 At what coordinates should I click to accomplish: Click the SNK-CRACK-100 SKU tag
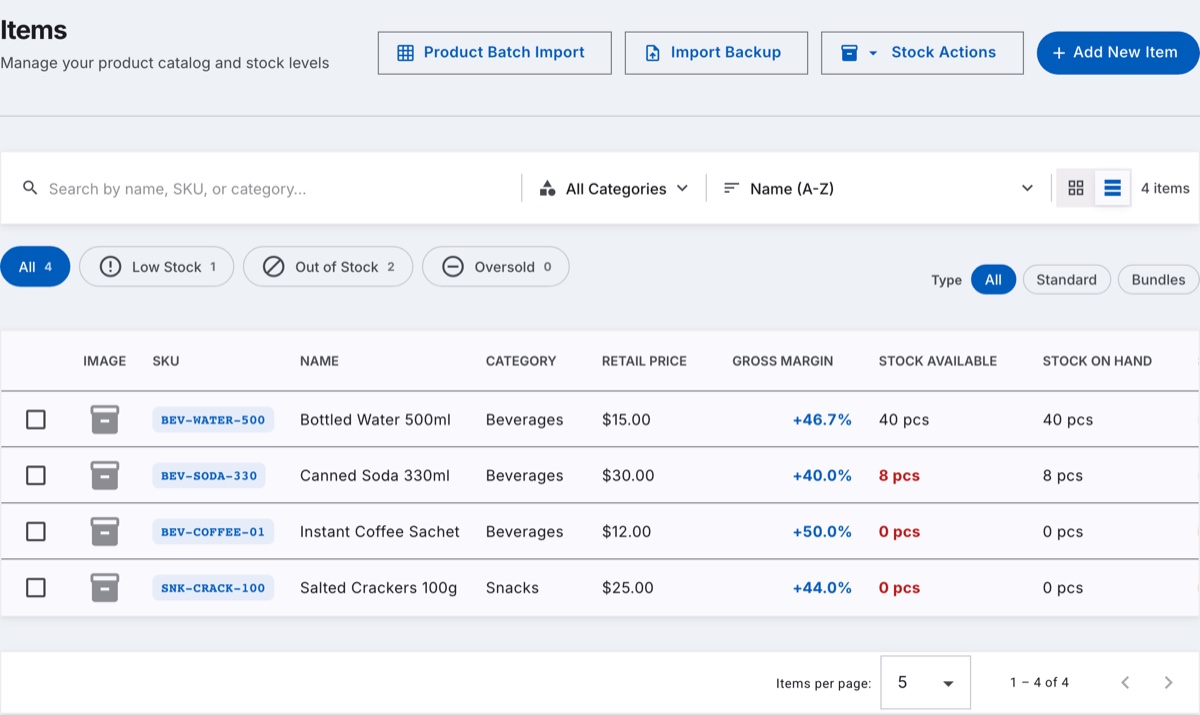(213, 588)
